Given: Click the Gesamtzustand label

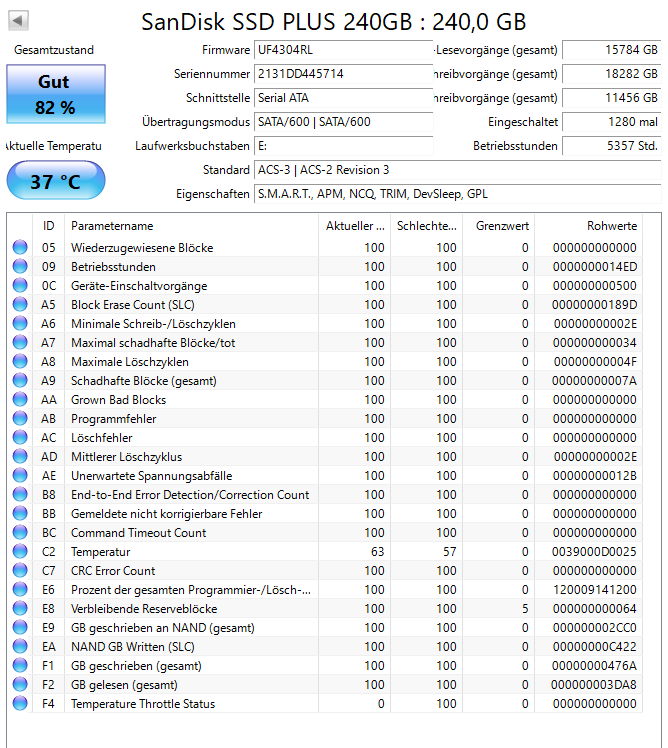Looking at the screenshot, I should [54, 50].
